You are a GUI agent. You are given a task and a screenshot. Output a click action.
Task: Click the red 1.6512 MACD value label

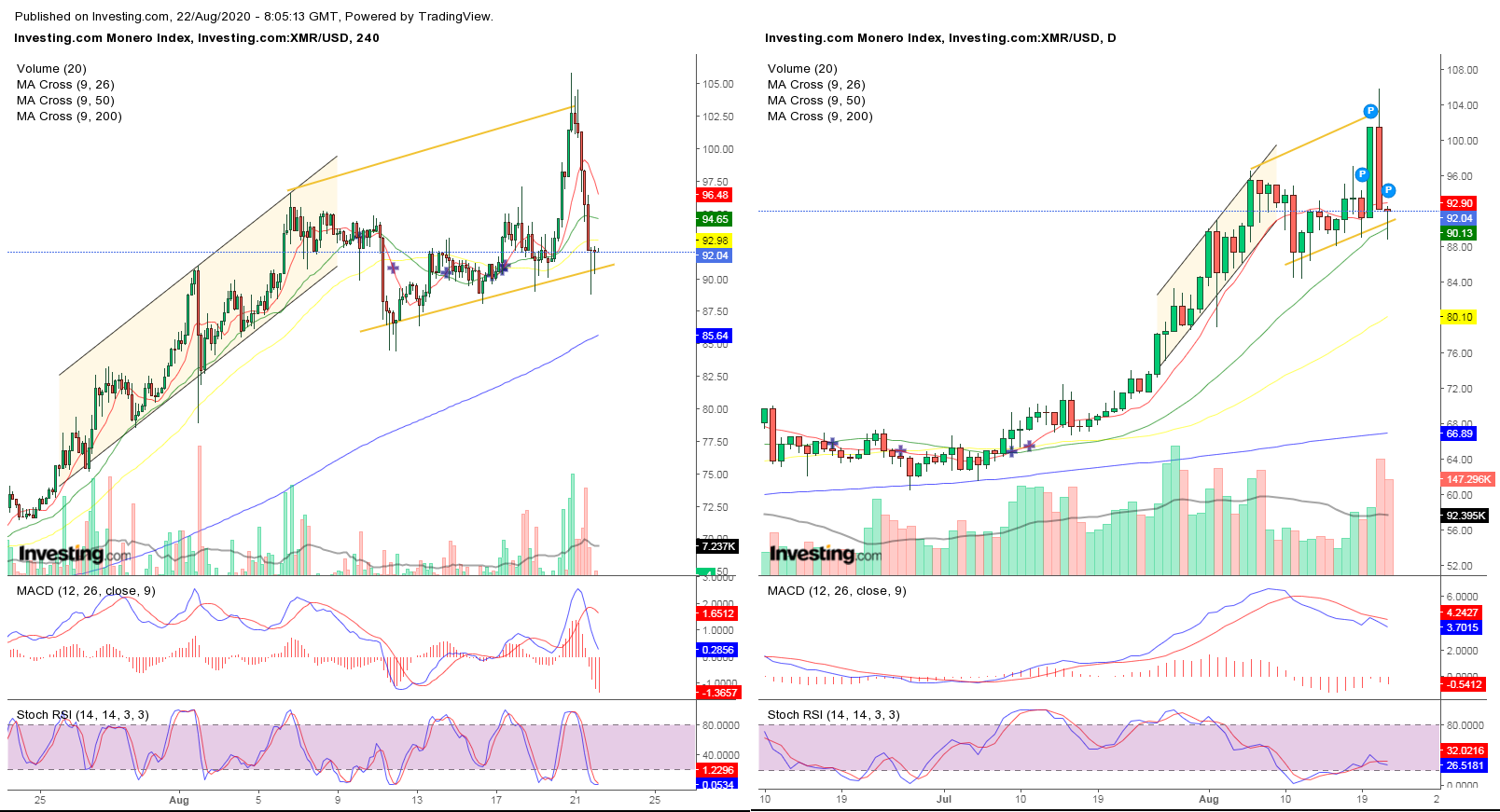(717, 613)
